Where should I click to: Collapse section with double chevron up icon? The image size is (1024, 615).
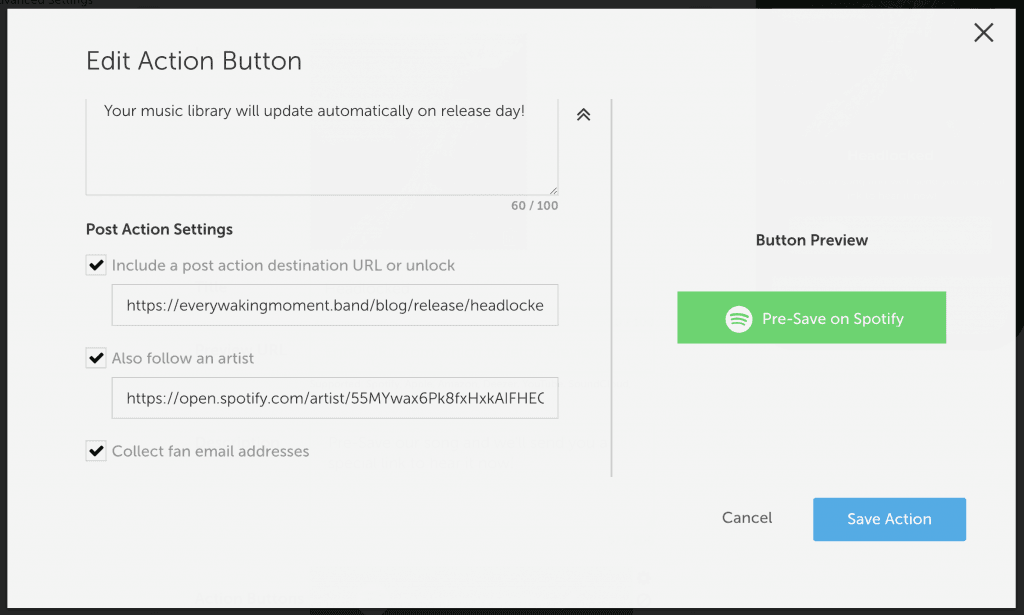[x=583, y=115]
